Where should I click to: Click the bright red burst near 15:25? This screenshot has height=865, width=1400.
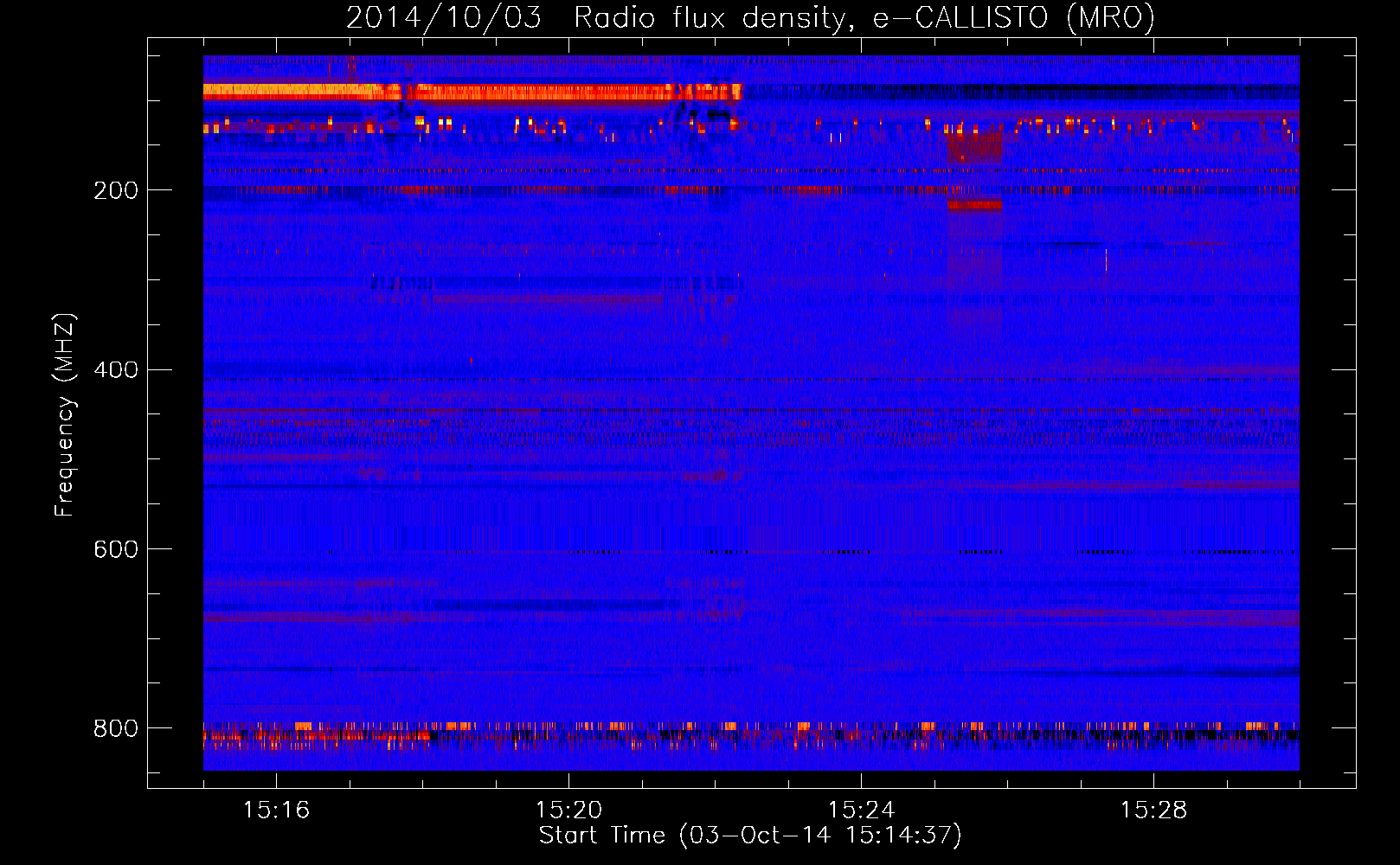coord(974,206)
